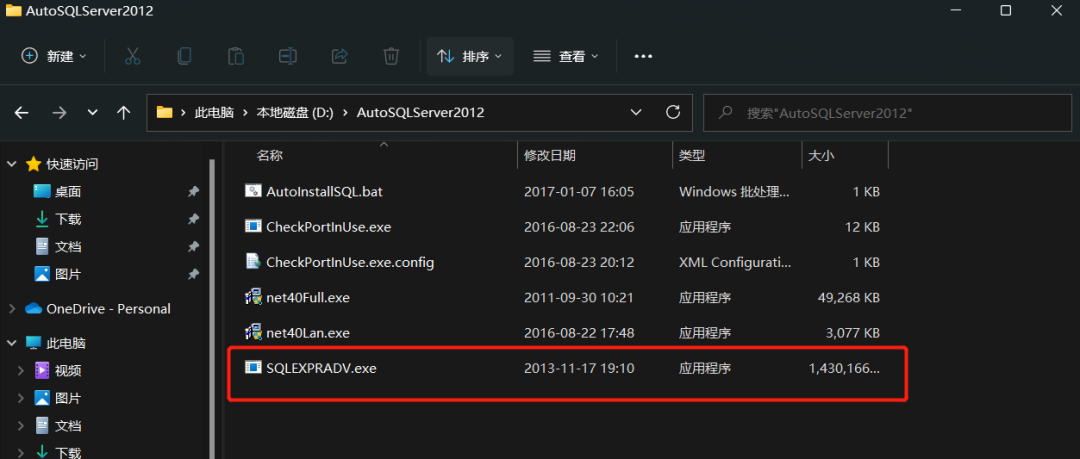
Task: Expand the 视频 tree node
Action: [x=21, y=371]
